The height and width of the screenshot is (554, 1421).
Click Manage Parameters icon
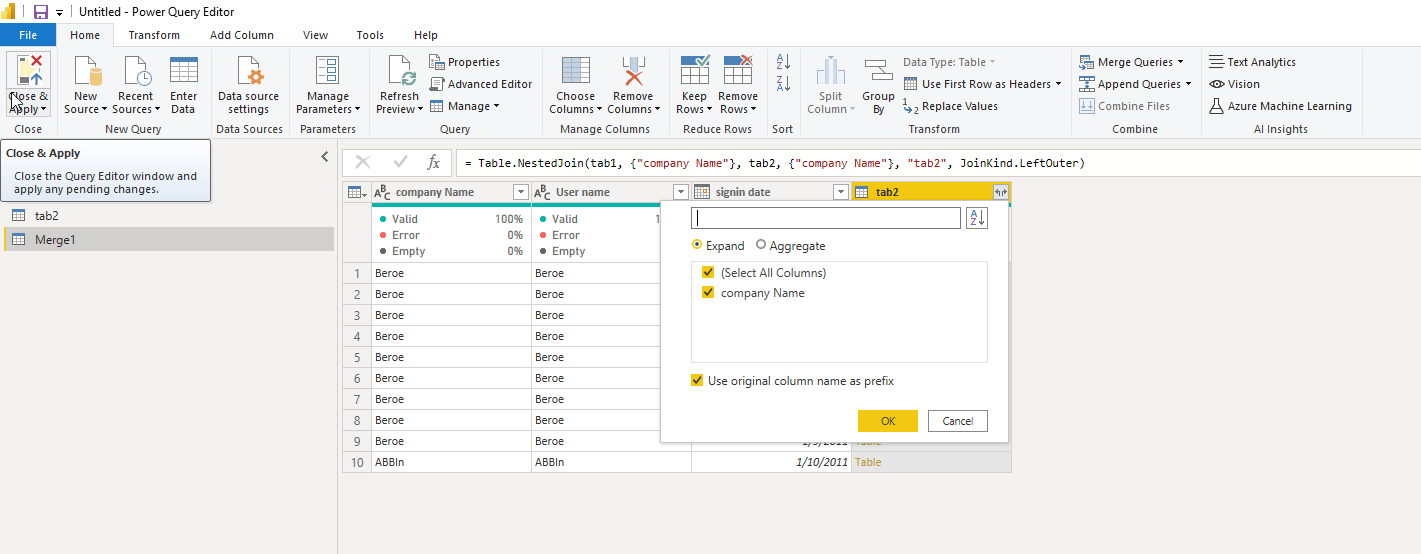tap(327, 72)
